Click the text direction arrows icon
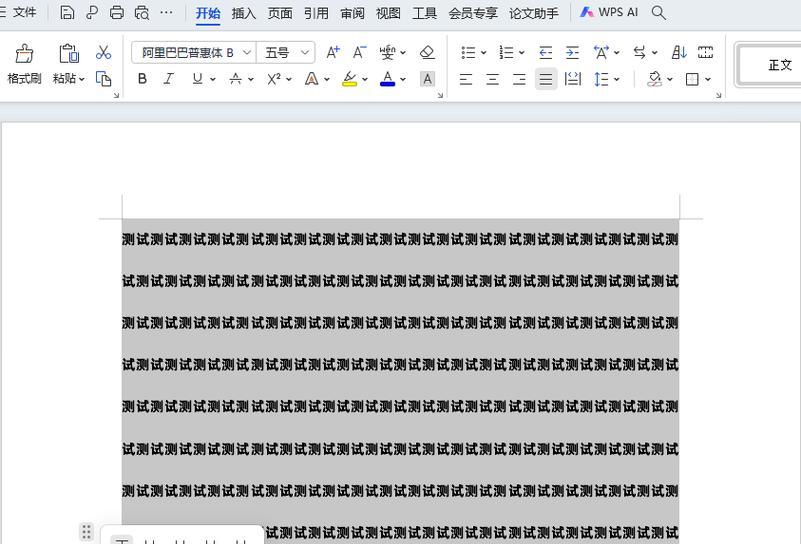801x544 pixels. pyautogui.click(x=640, y=52)
